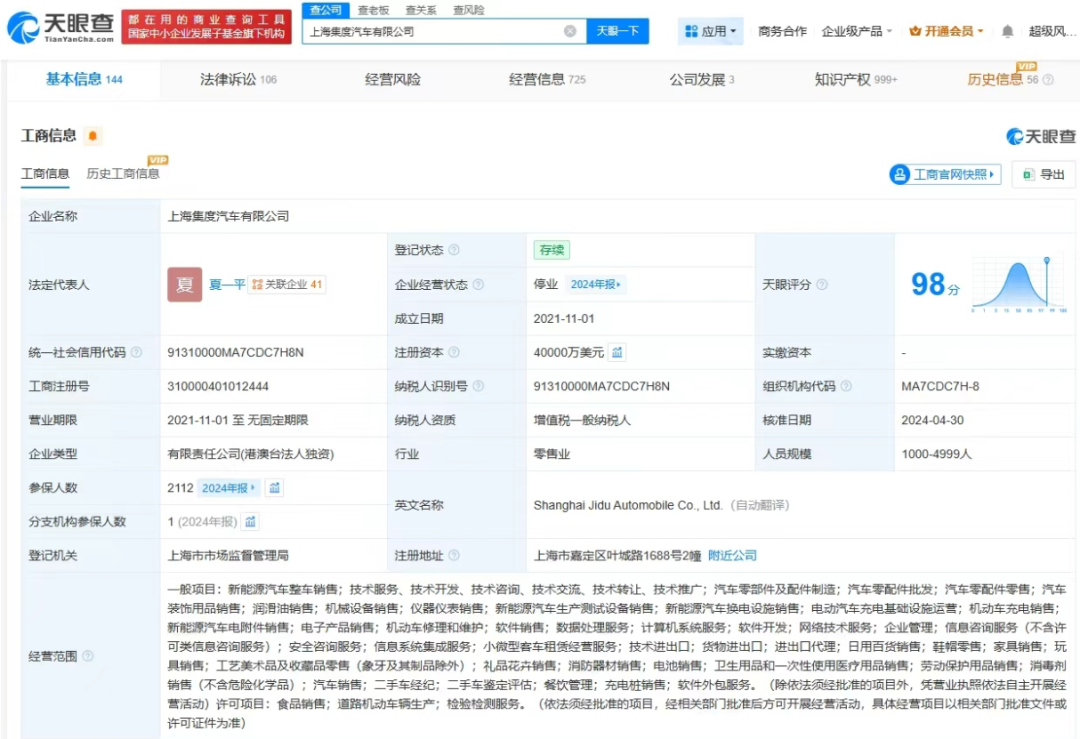Viewport: 1080px width, 739px height.
Task: Click the credit code 91310000MA7CDC7H8N under 统一社会信用代码
Action: coord(235,353)
